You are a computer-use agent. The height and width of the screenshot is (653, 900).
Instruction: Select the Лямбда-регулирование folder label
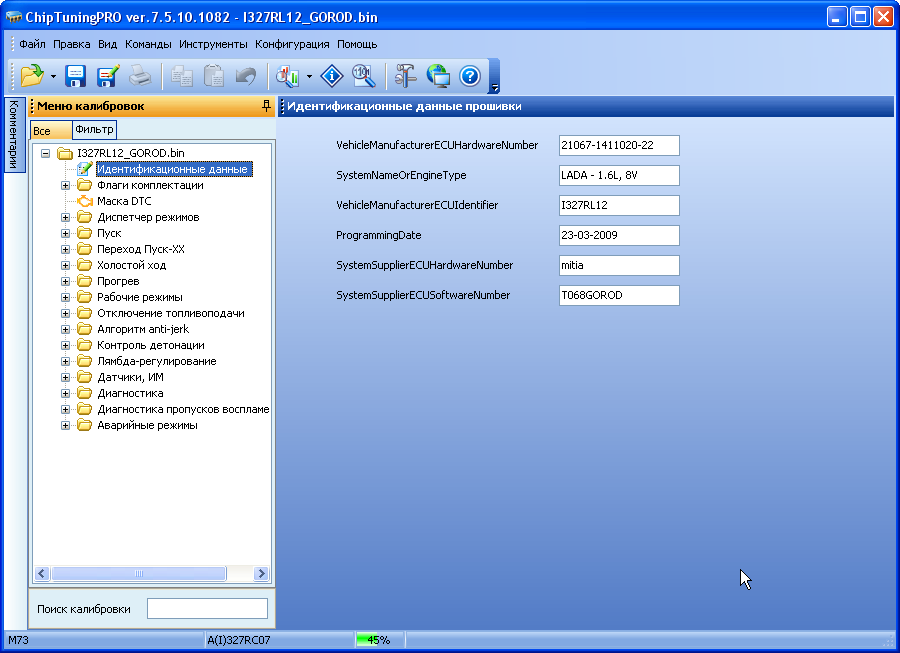[x=157, y=362]
